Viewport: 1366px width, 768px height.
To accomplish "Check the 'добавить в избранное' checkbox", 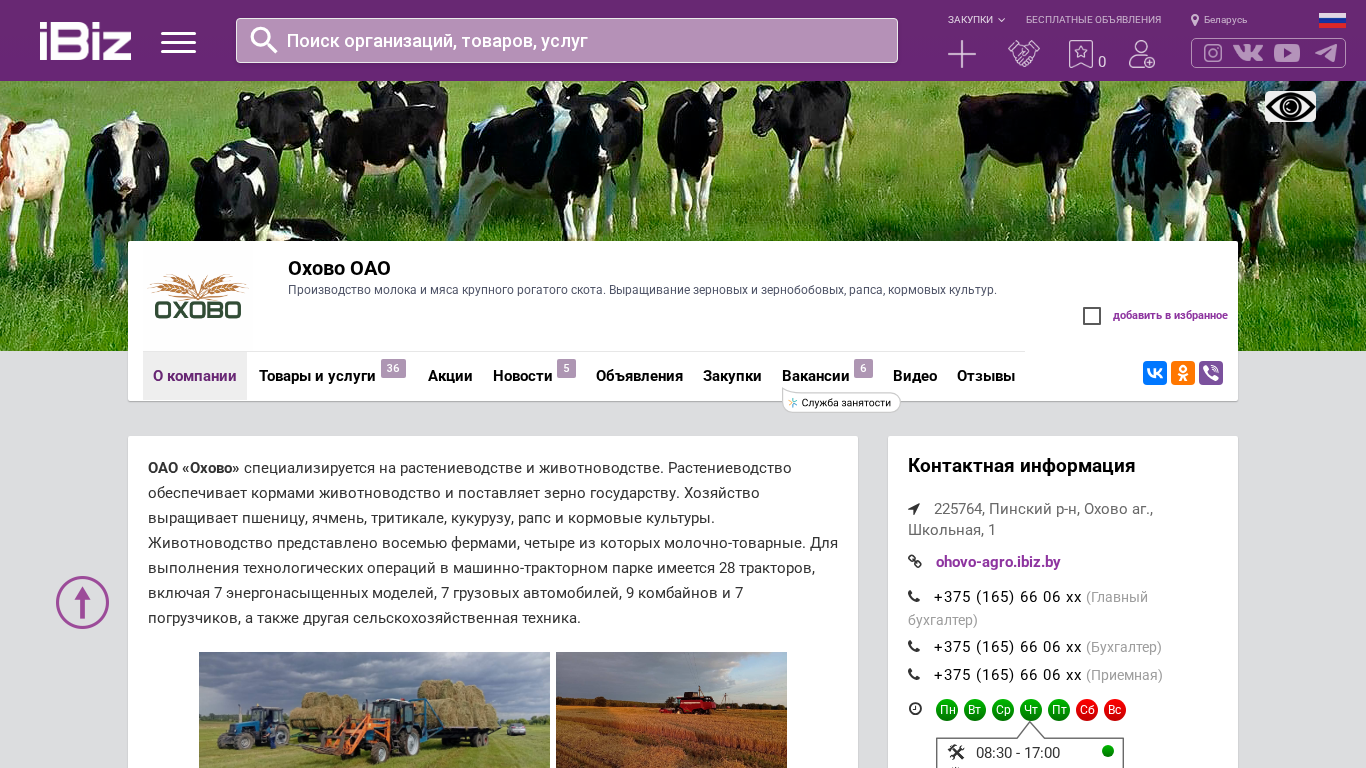I will point(1092,316).
